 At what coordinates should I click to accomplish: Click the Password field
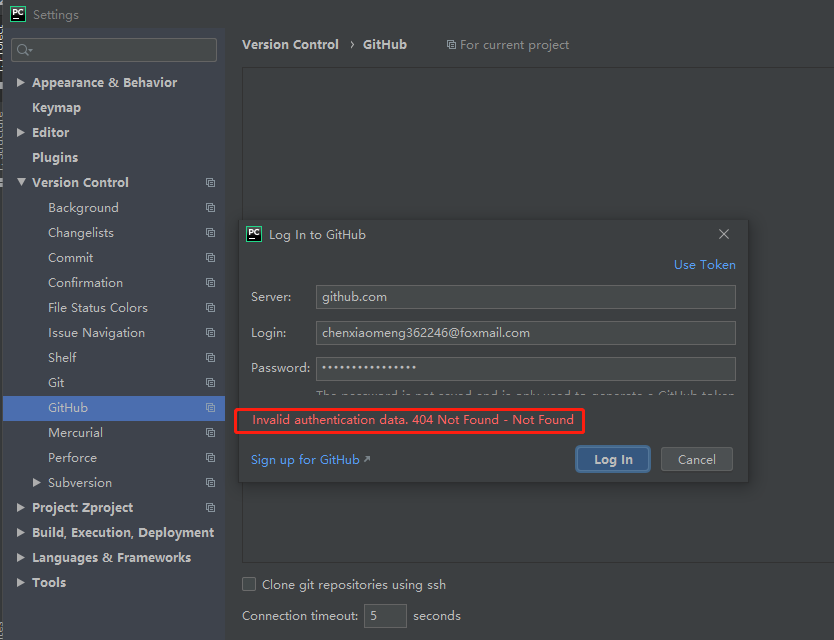[526, 369]
